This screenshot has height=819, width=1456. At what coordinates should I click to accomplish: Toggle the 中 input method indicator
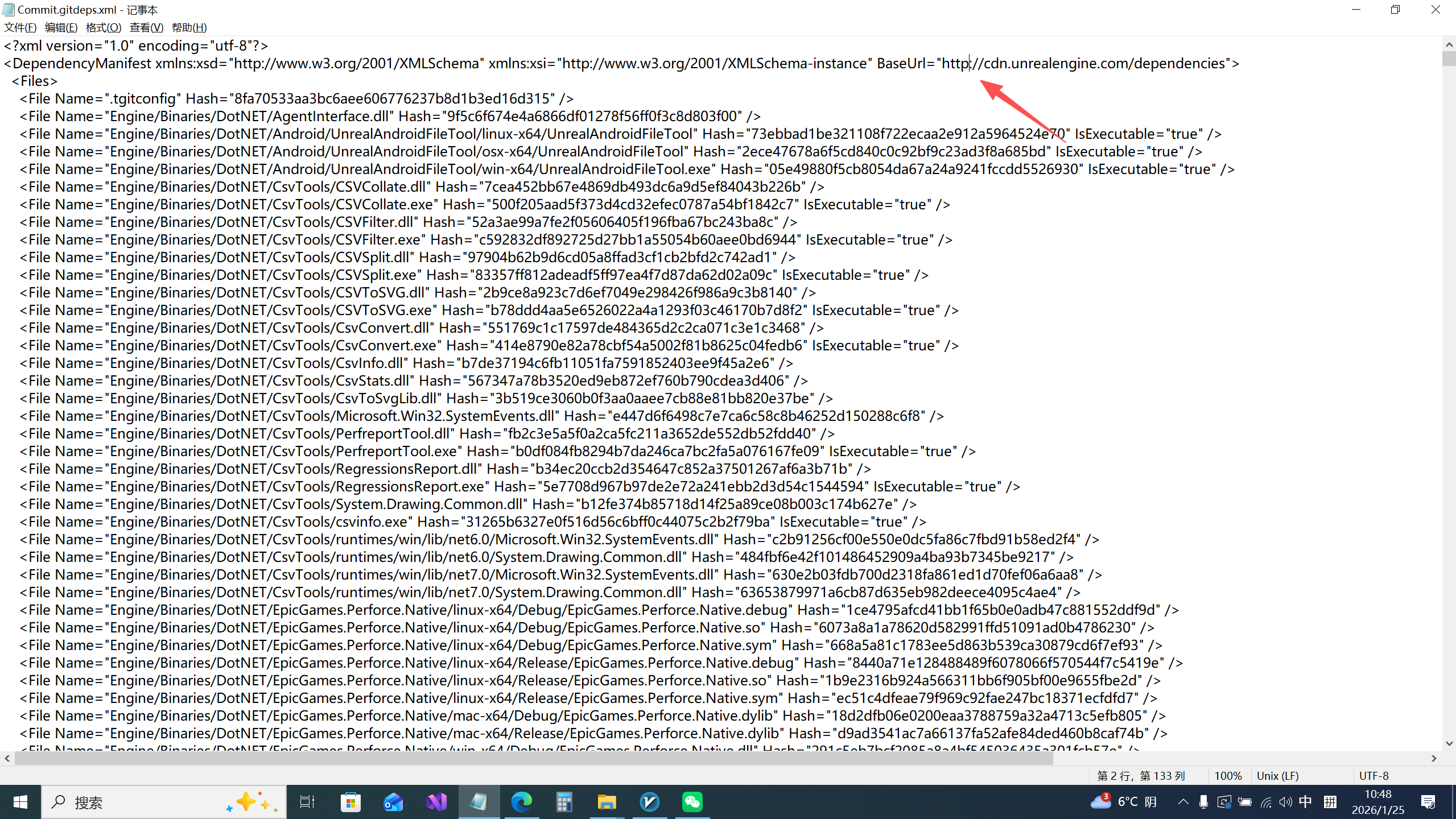[x=1305, y=802]
